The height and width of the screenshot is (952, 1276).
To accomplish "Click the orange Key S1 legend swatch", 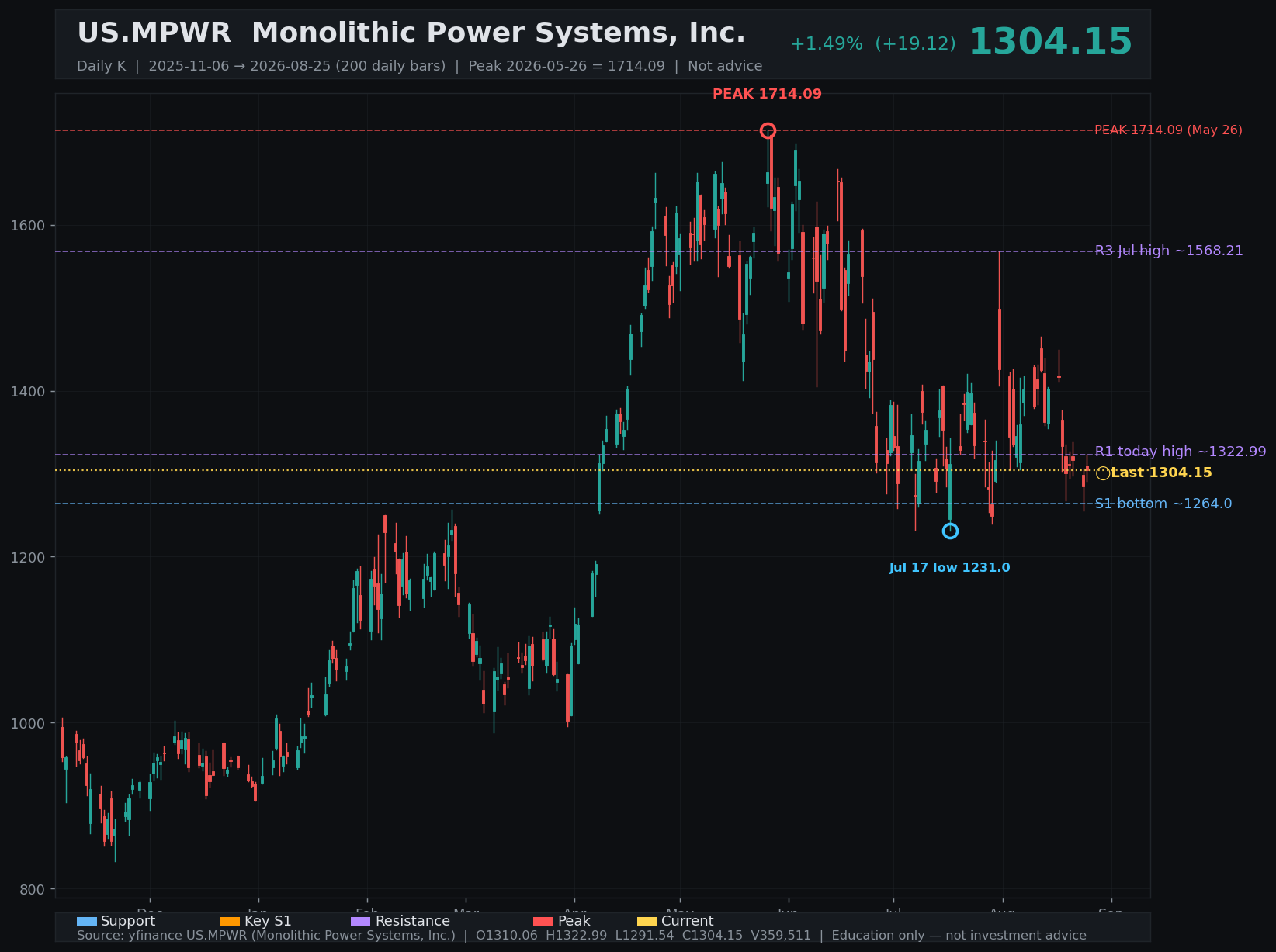I will coord(231,921).
